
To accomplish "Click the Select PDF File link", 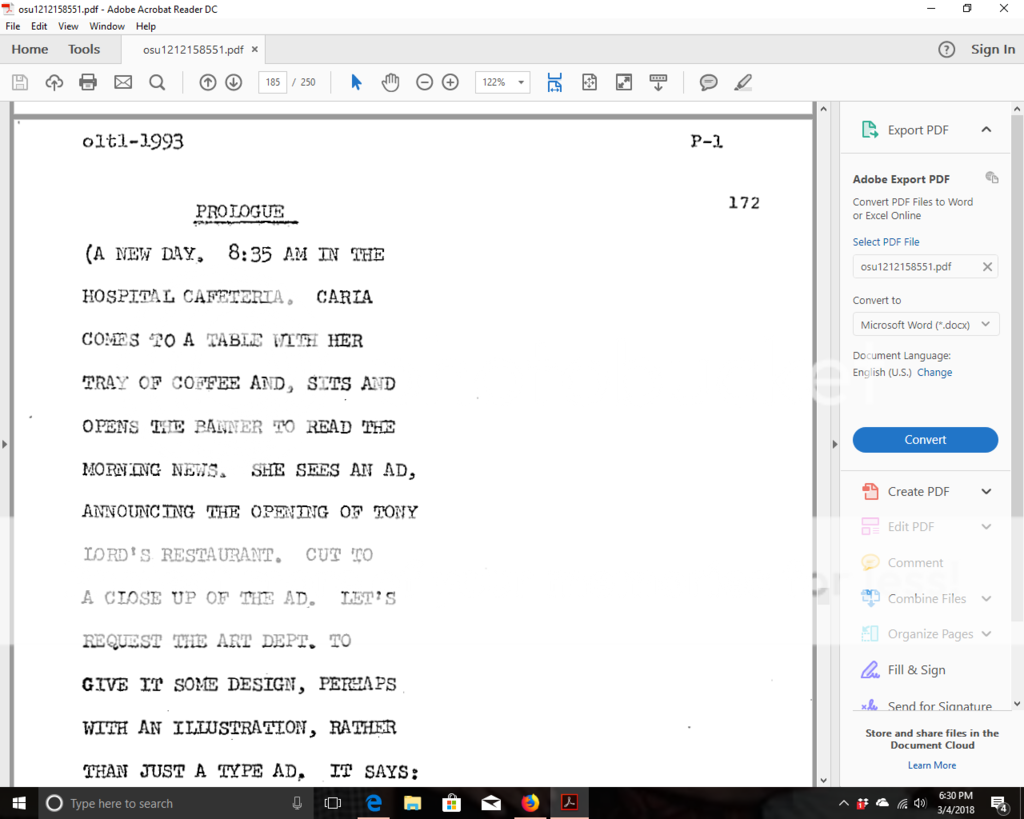I will tap(886, 241).
